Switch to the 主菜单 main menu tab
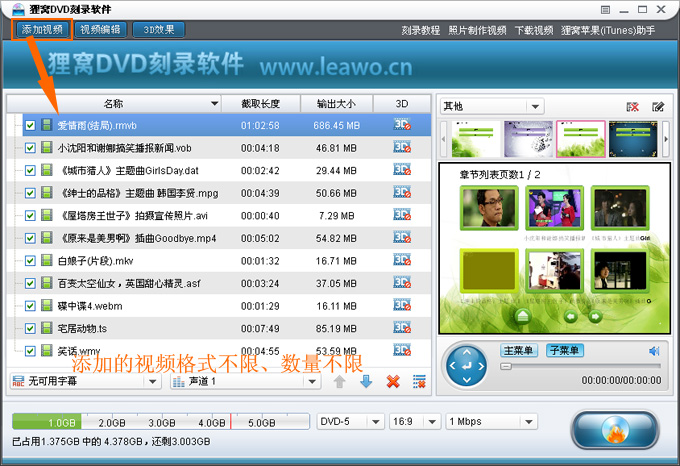Image resolution: width=680 pixels, height=466 pixels. 519,350
